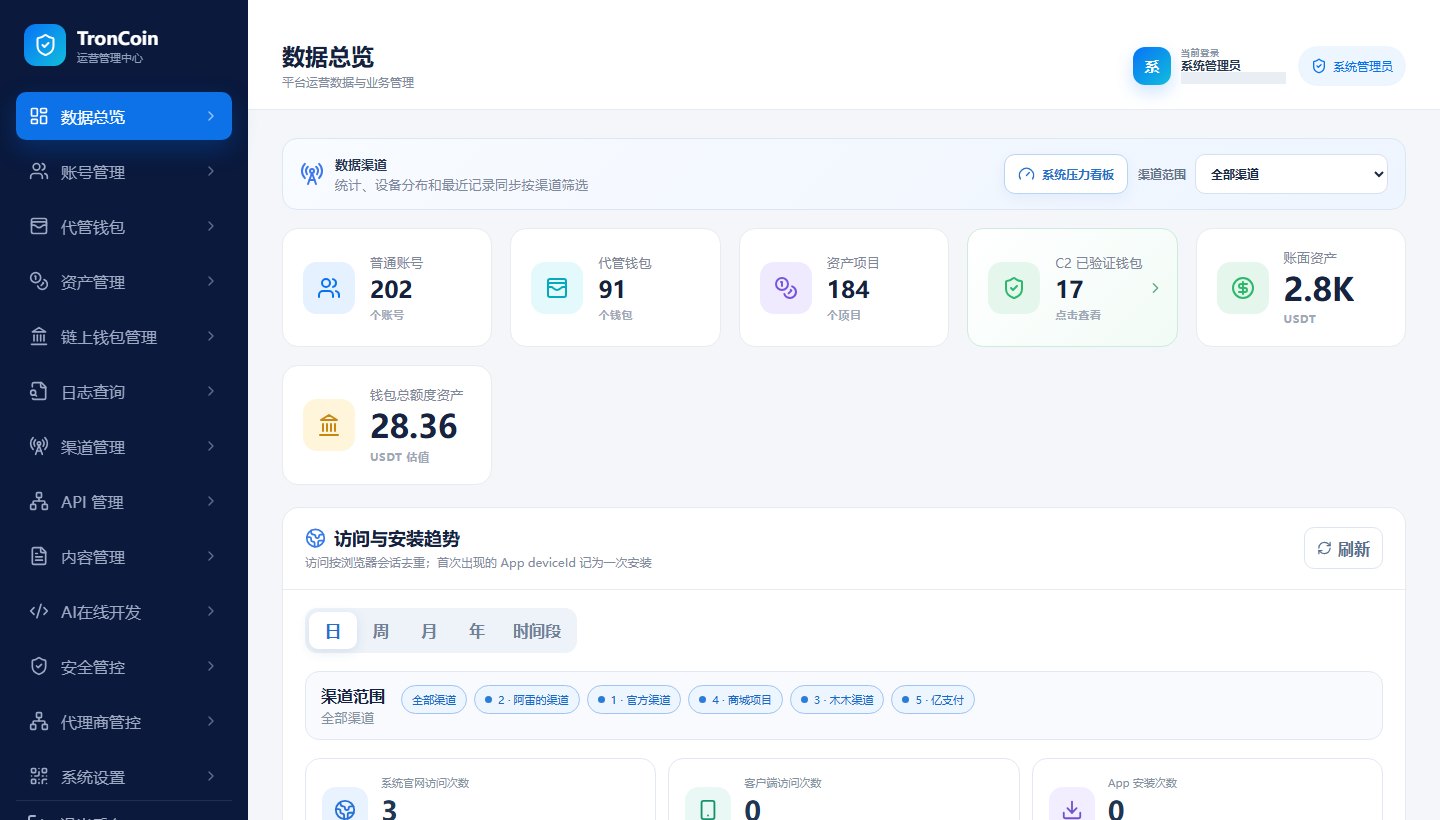Image resolution: width=1440 pixels, height=820 pixels.
Task: Toggle the 4 · 商城项目 chip
Action: click(735, 700)
